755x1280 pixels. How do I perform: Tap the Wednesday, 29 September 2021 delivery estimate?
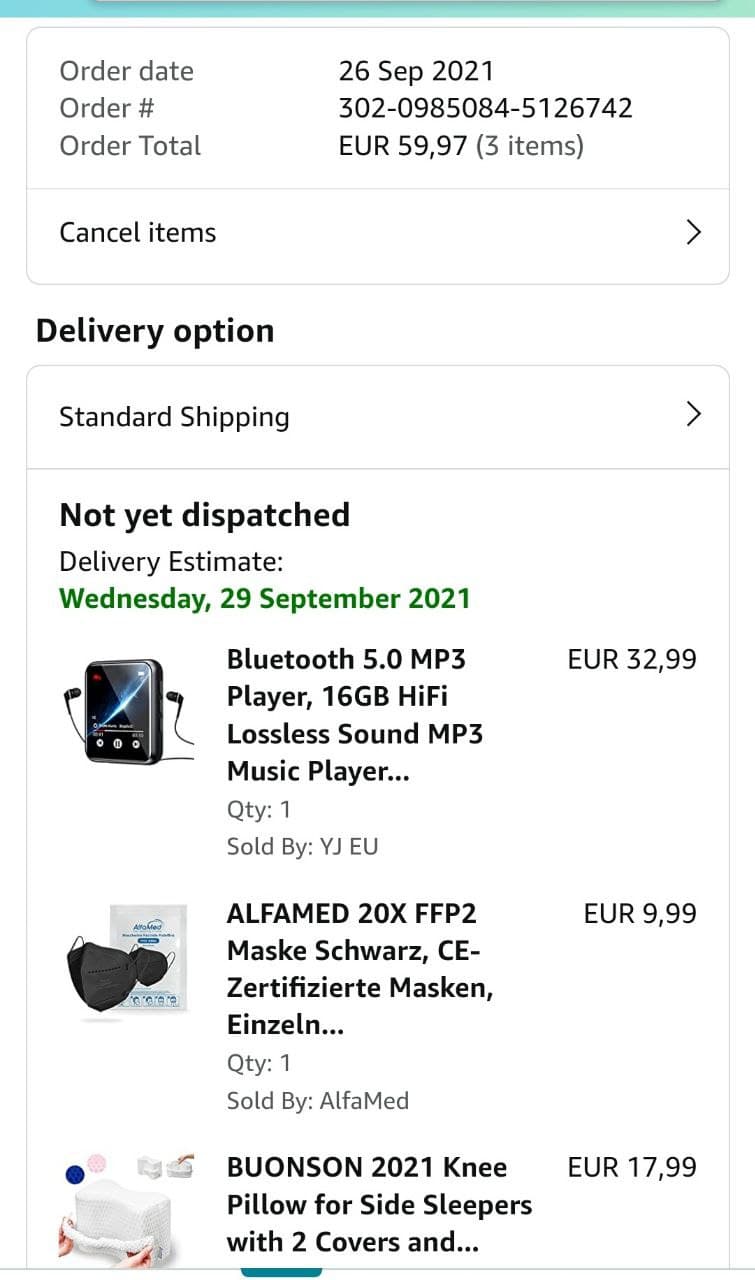264,599
